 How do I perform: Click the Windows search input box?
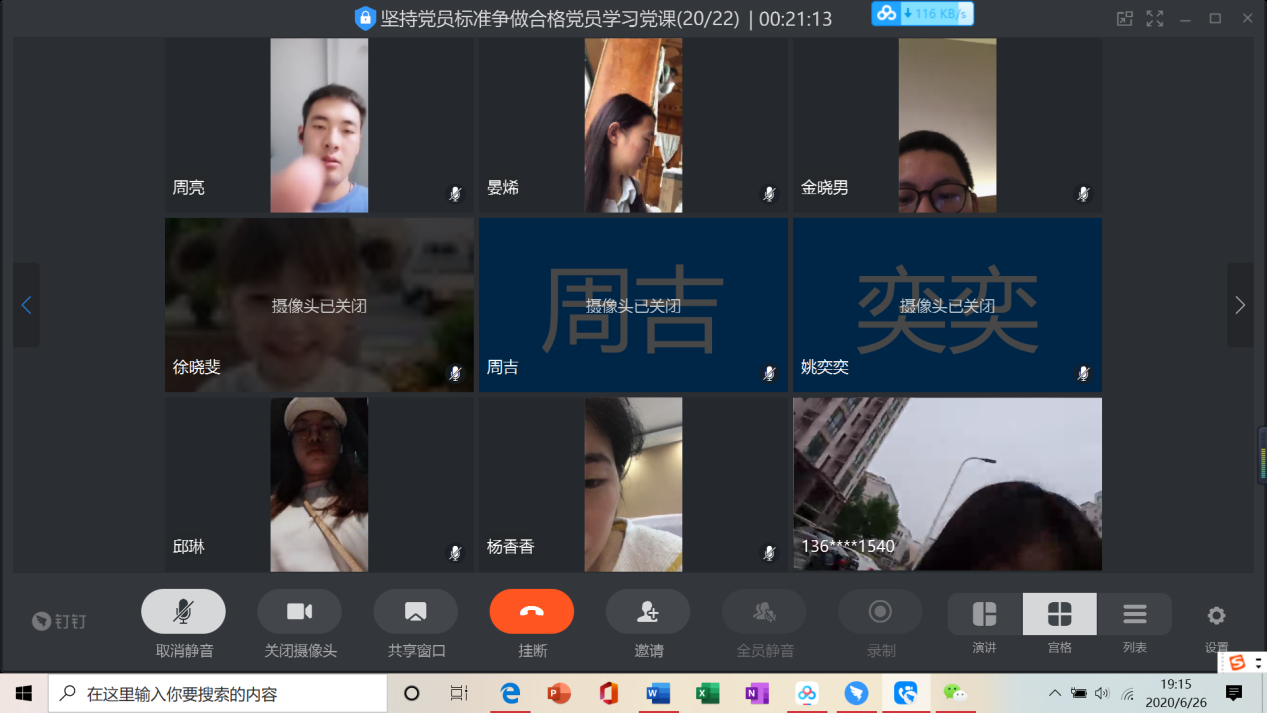(x=230, y=693)
